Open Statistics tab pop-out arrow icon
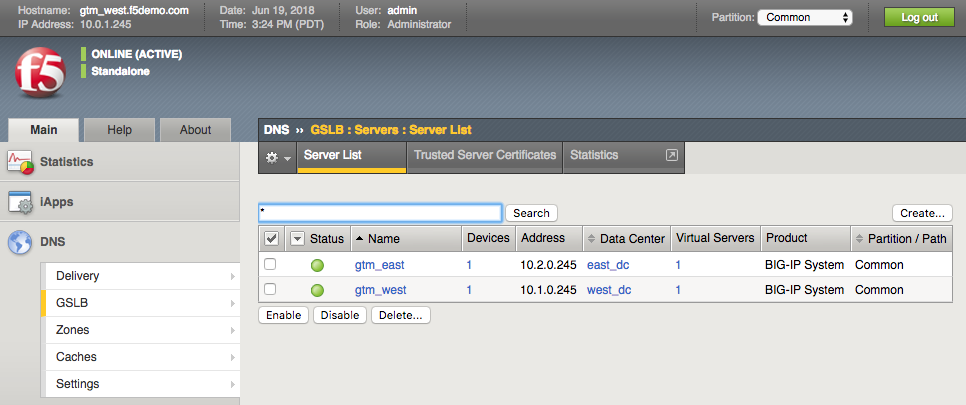966x405 pixels. tap(672, 155)
